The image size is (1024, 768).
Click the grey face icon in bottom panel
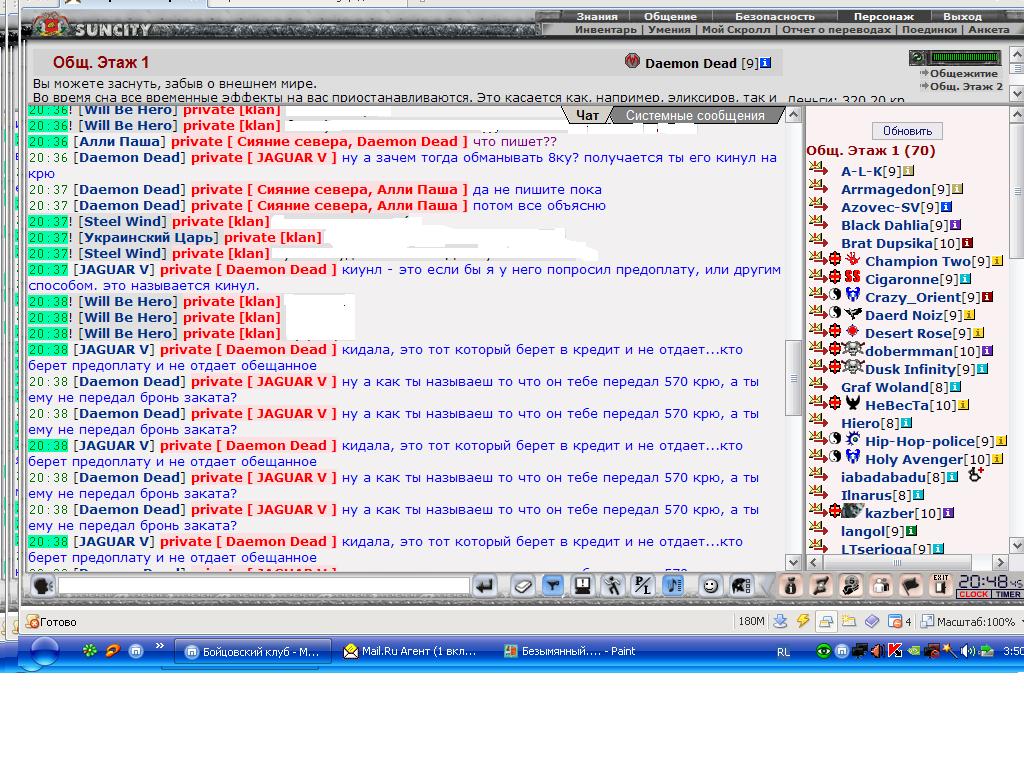pos(851,586)
